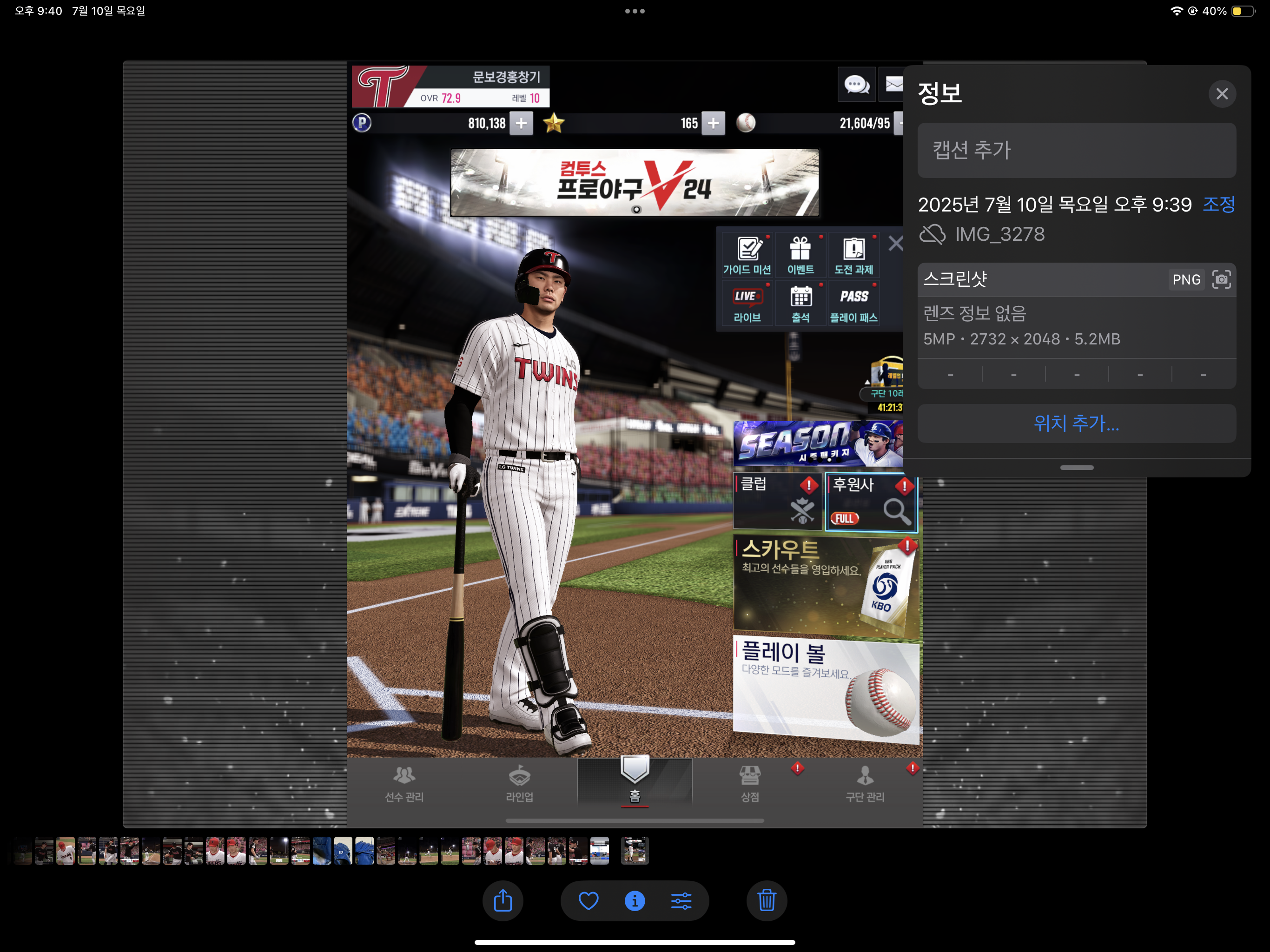
Task: Tap 조정 to adjust date and time
Action: (x=1219, y=204)
